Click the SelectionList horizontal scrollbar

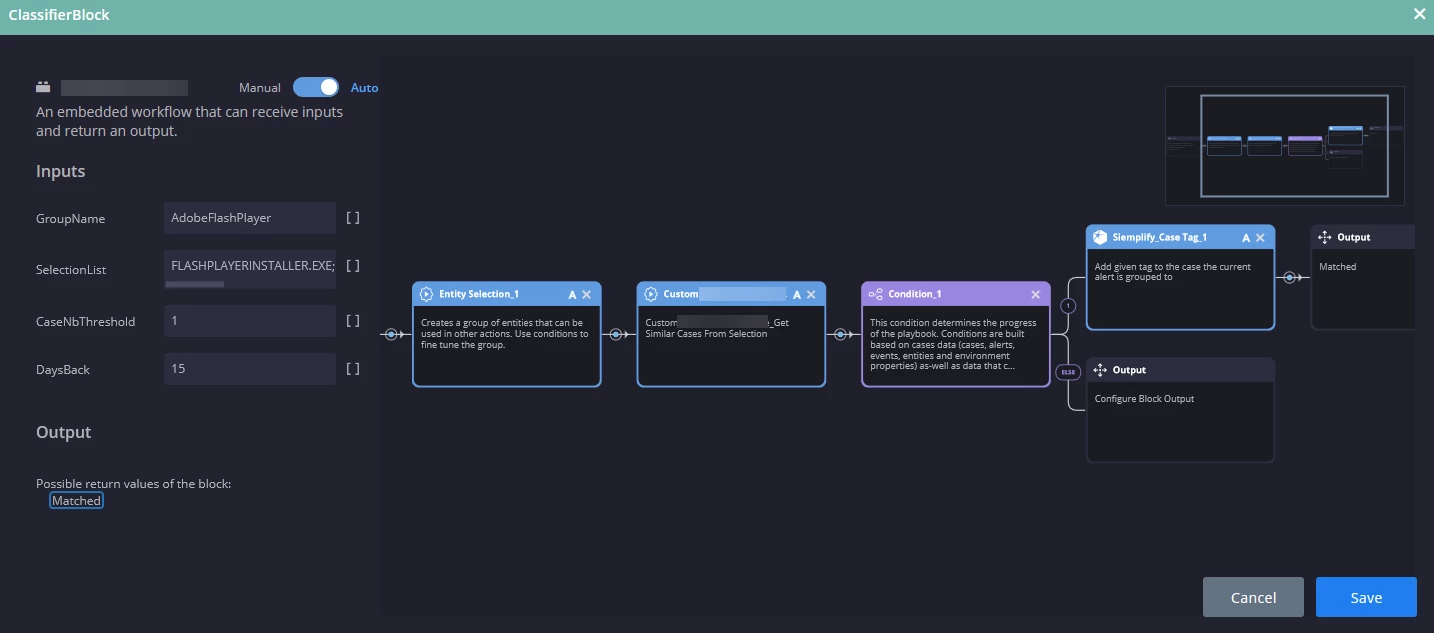pyautogui.click(x=194, y=285)
